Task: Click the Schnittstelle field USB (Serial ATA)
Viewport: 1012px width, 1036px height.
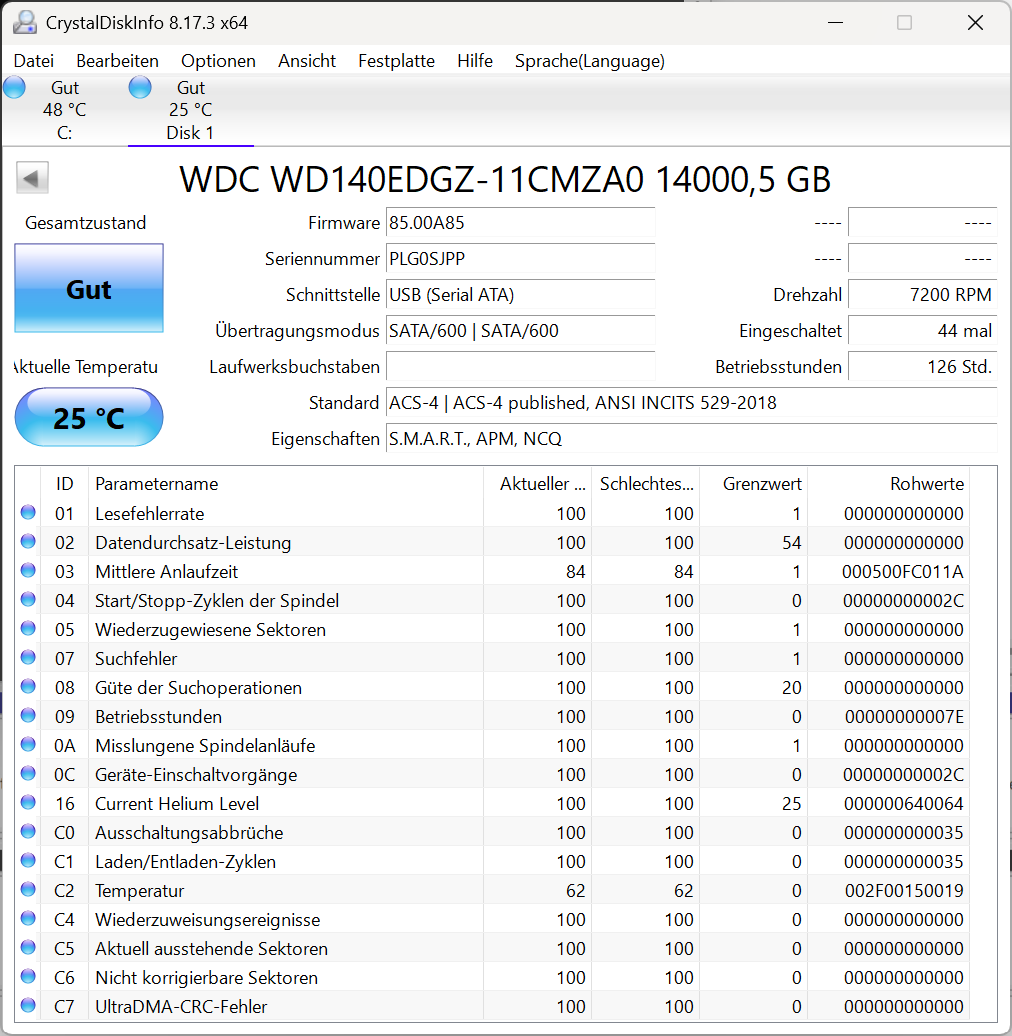Action: click(x=521, y=295)
